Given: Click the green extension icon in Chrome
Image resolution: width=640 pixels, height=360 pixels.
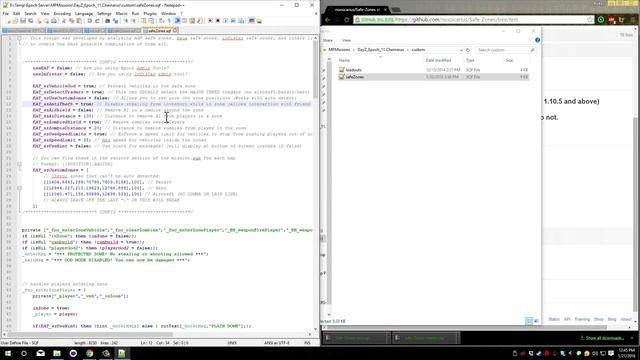Looking at the screenshot, I should 601,20.
